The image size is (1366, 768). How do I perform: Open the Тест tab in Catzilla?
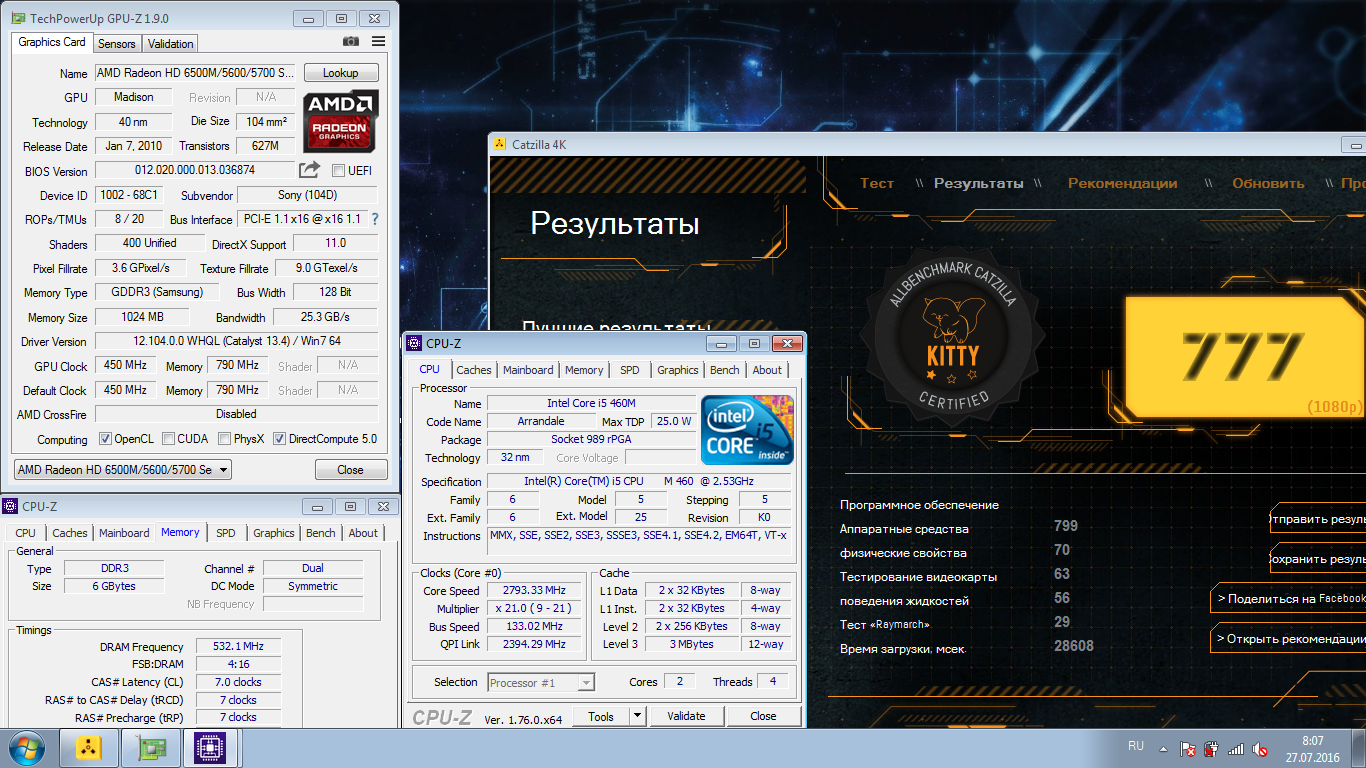pos(877,184)
